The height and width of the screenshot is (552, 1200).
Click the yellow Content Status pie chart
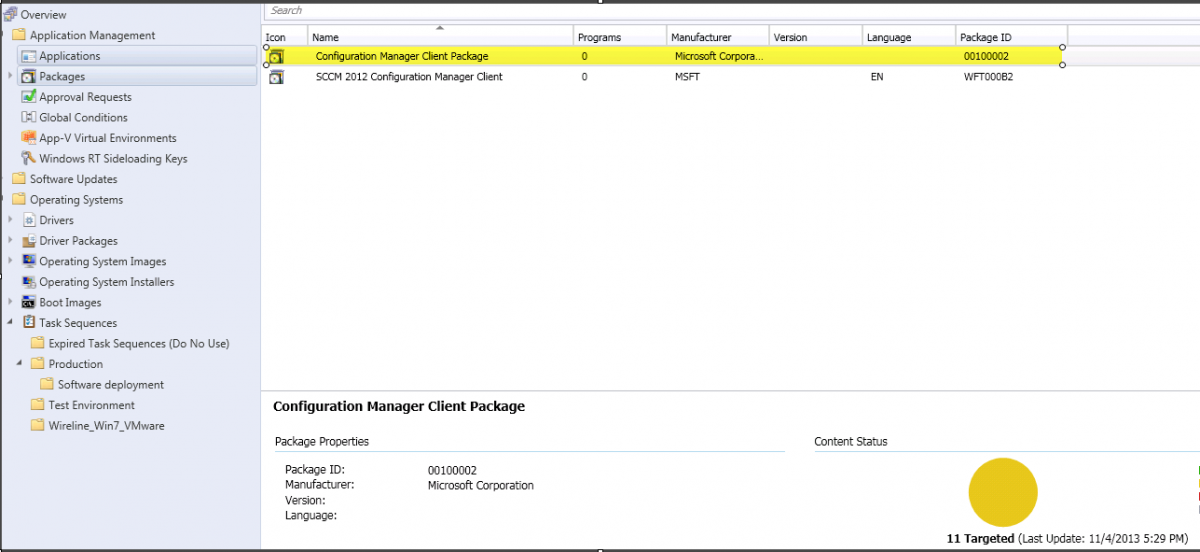pyautogui.click(x=1003, y=492)
